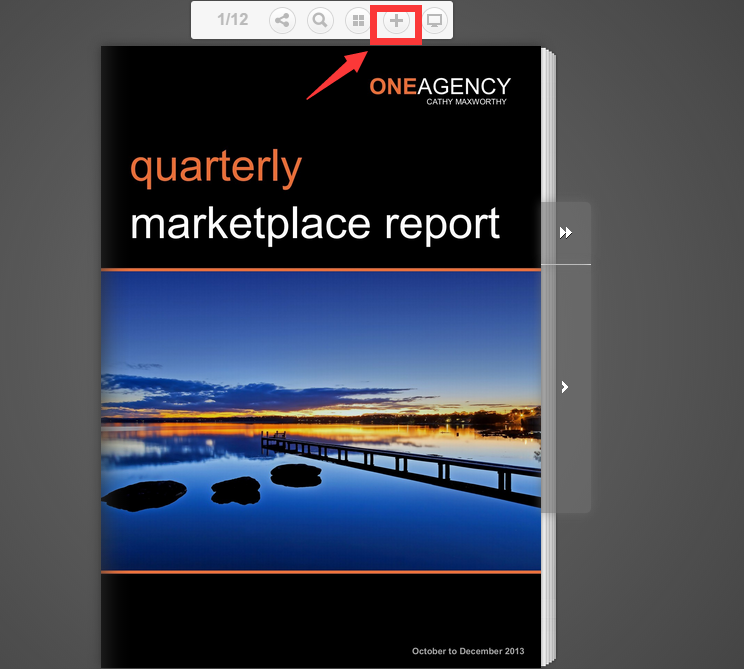Image resolution: width=744 pixels, height=669 pixels.
Task: Click the ONEAGENCY logo on cover
Action: coord(440,86)
